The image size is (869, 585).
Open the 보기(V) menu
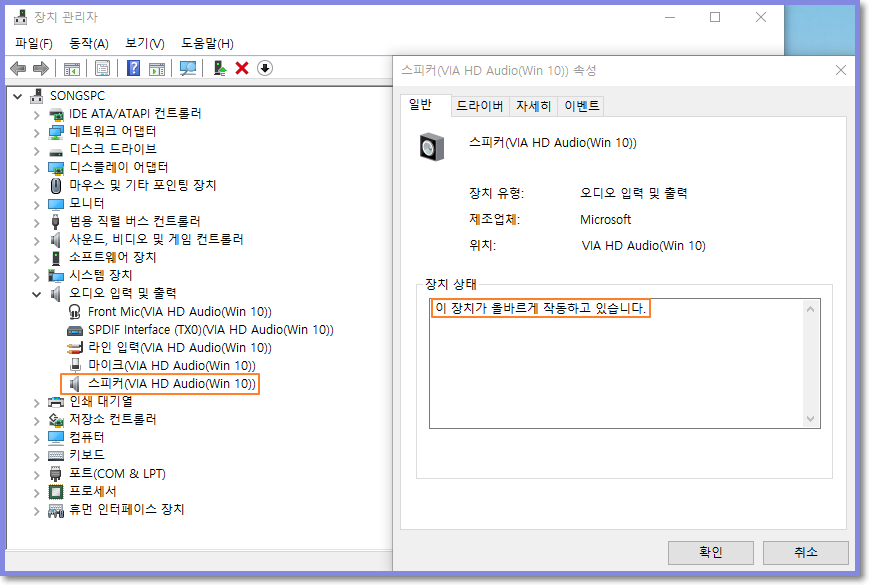[145, 43]
